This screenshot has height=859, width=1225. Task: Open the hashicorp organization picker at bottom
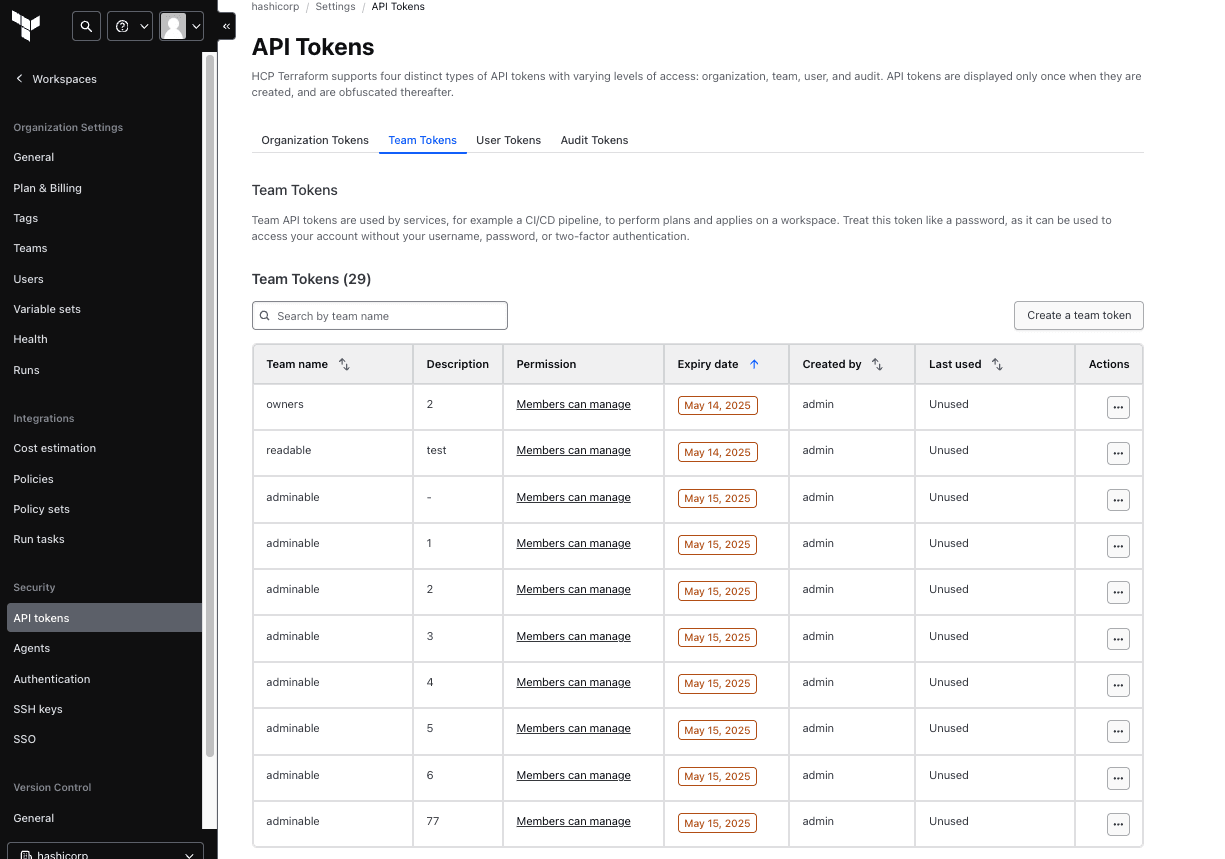pos(104,853)
